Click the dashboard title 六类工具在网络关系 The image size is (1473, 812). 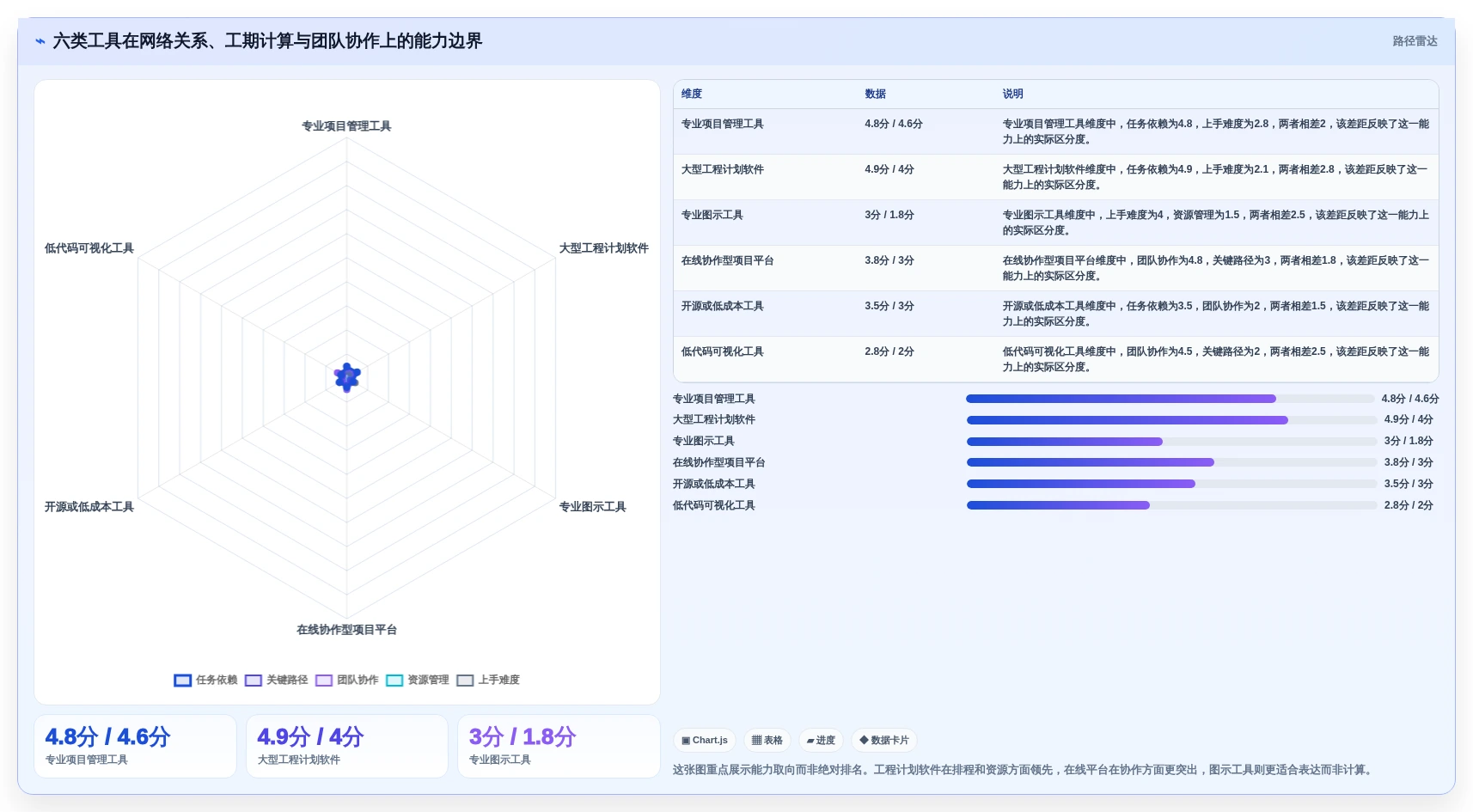pos(267,41)
